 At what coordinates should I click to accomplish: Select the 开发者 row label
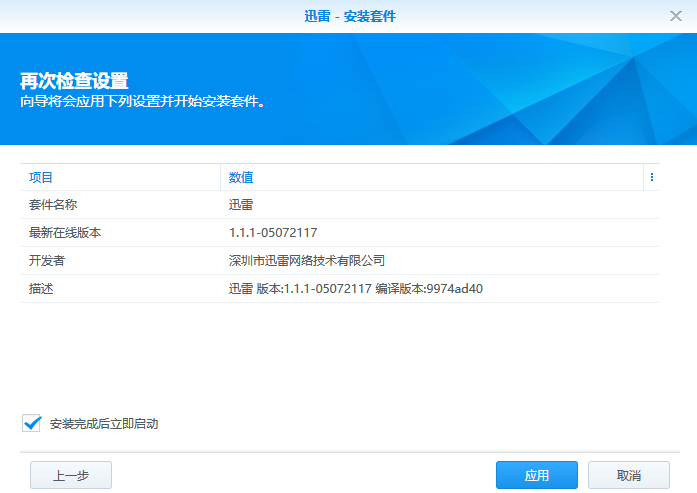(x=48, y=261)
